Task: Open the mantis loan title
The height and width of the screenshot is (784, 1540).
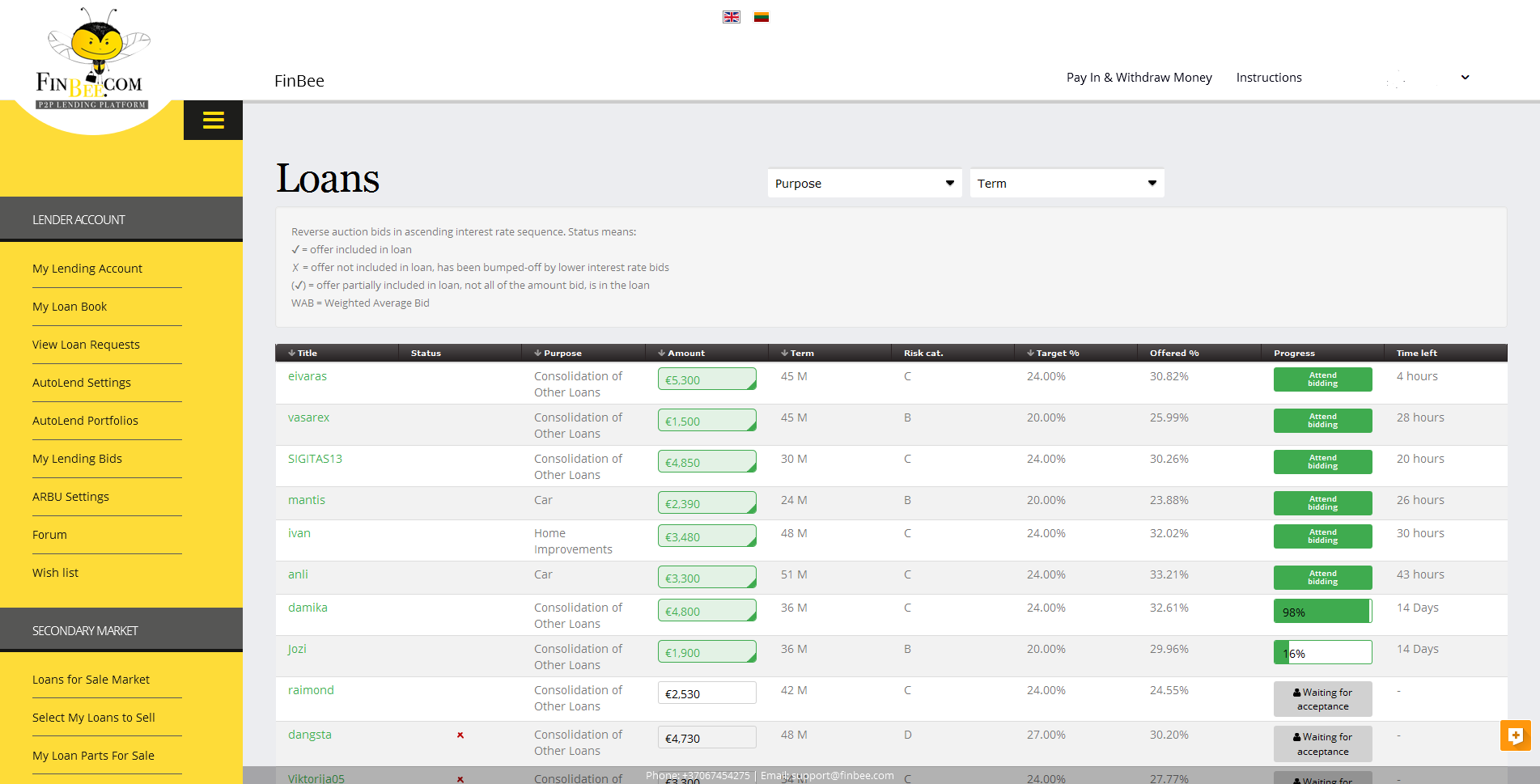Action: [307, 500]
